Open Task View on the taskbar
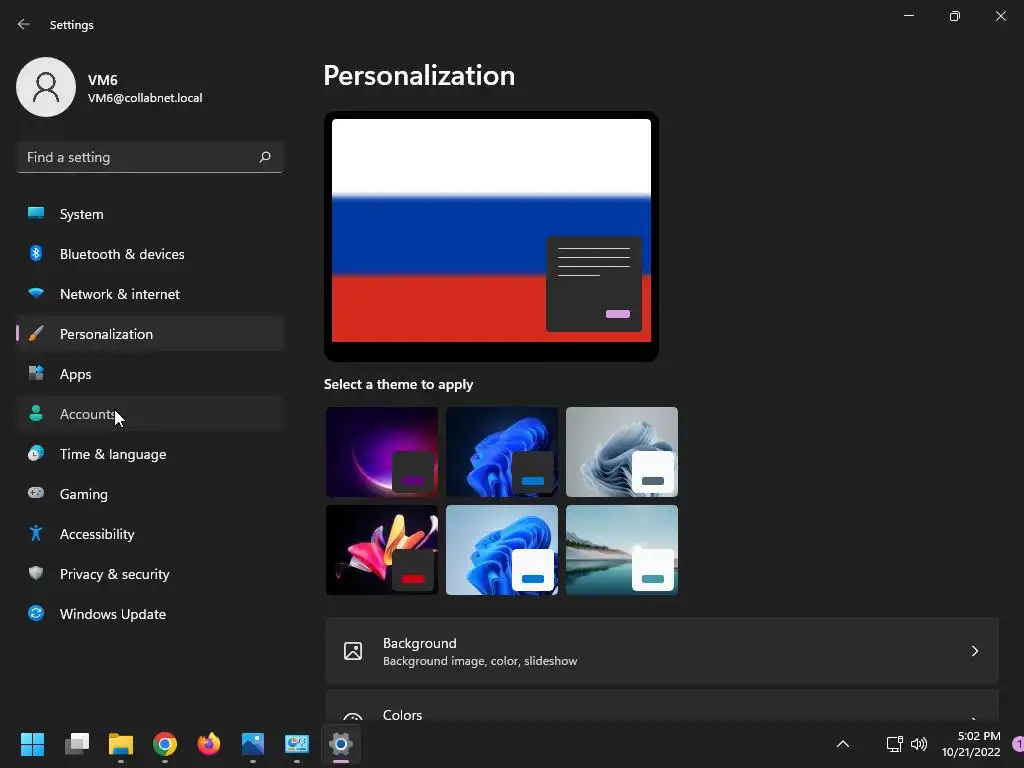Screen dimensions: 1024x768 pos(77,744)
